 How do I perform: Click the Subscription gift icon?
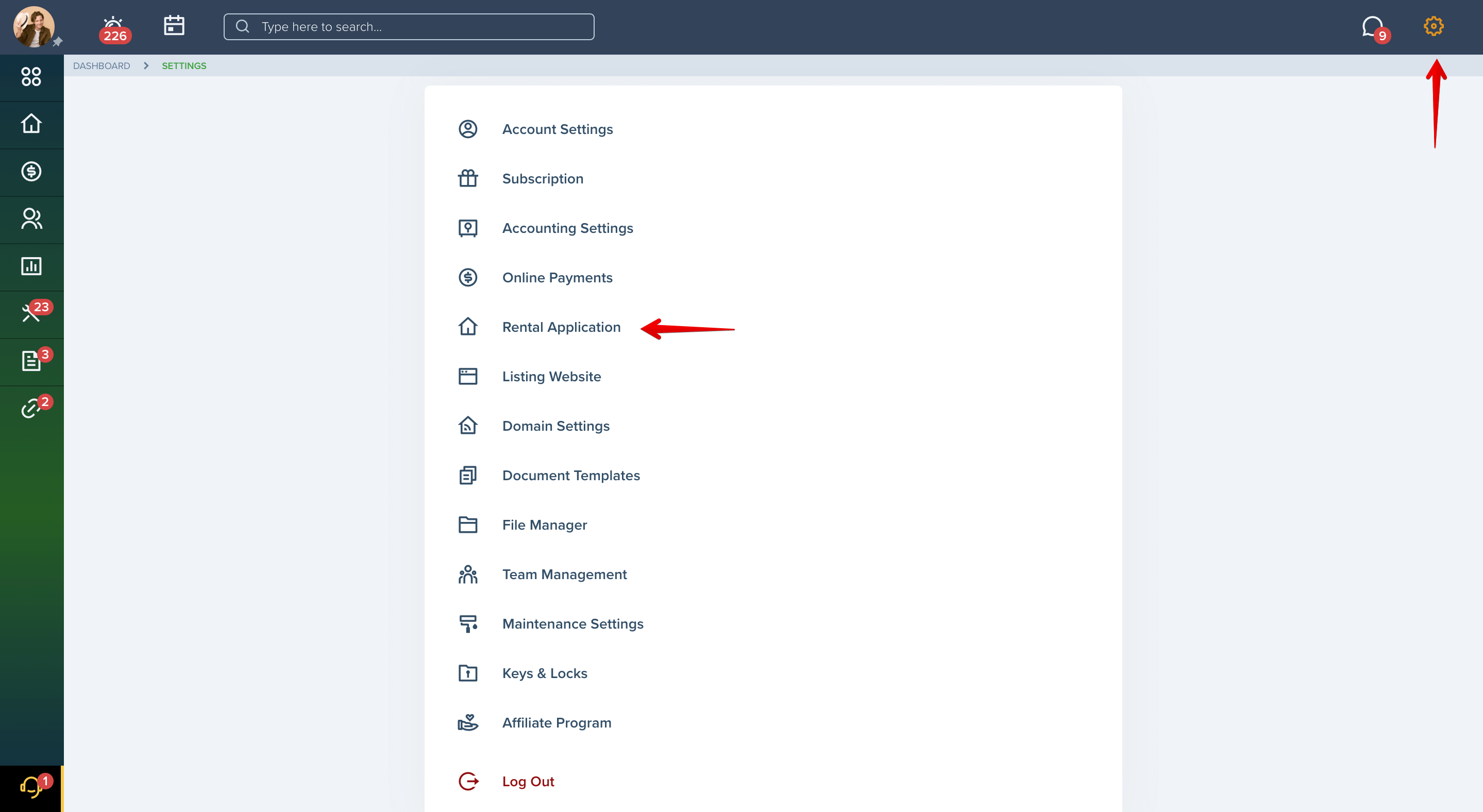tap(467, 178)
